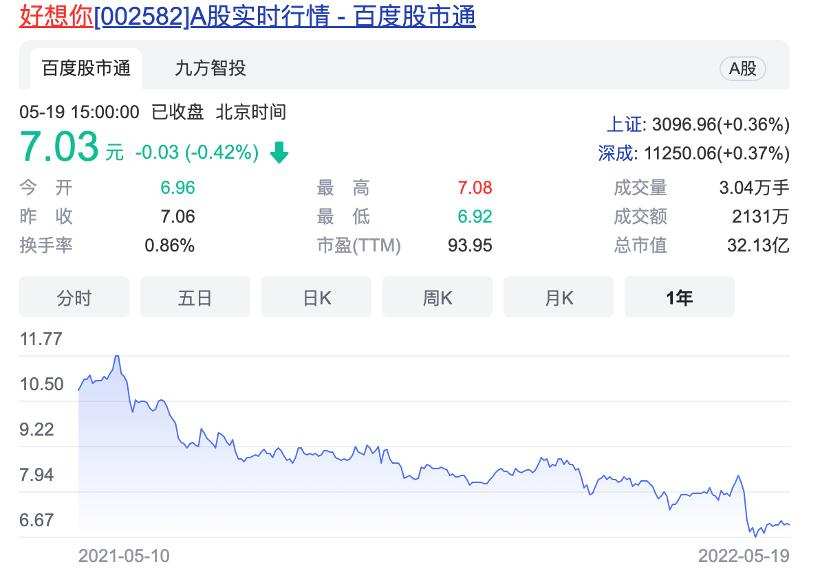
Task: Click the 7.94 y-axis label
Action: pyautogui.click(x=37, y=474)
